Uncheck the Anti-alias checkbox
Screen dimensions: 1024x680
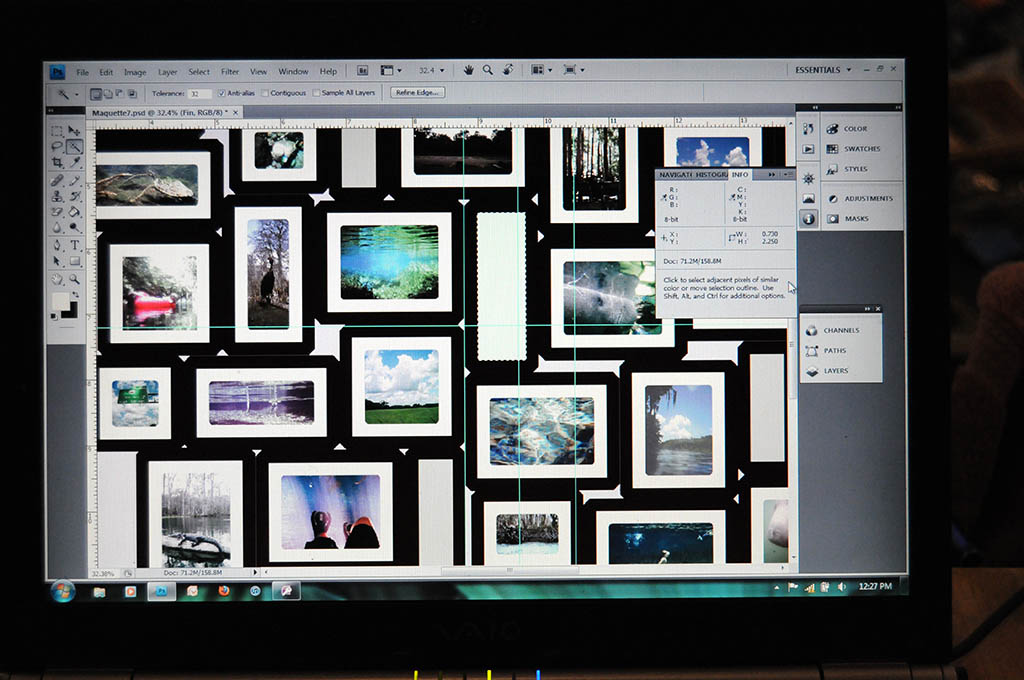click(222, 93)
